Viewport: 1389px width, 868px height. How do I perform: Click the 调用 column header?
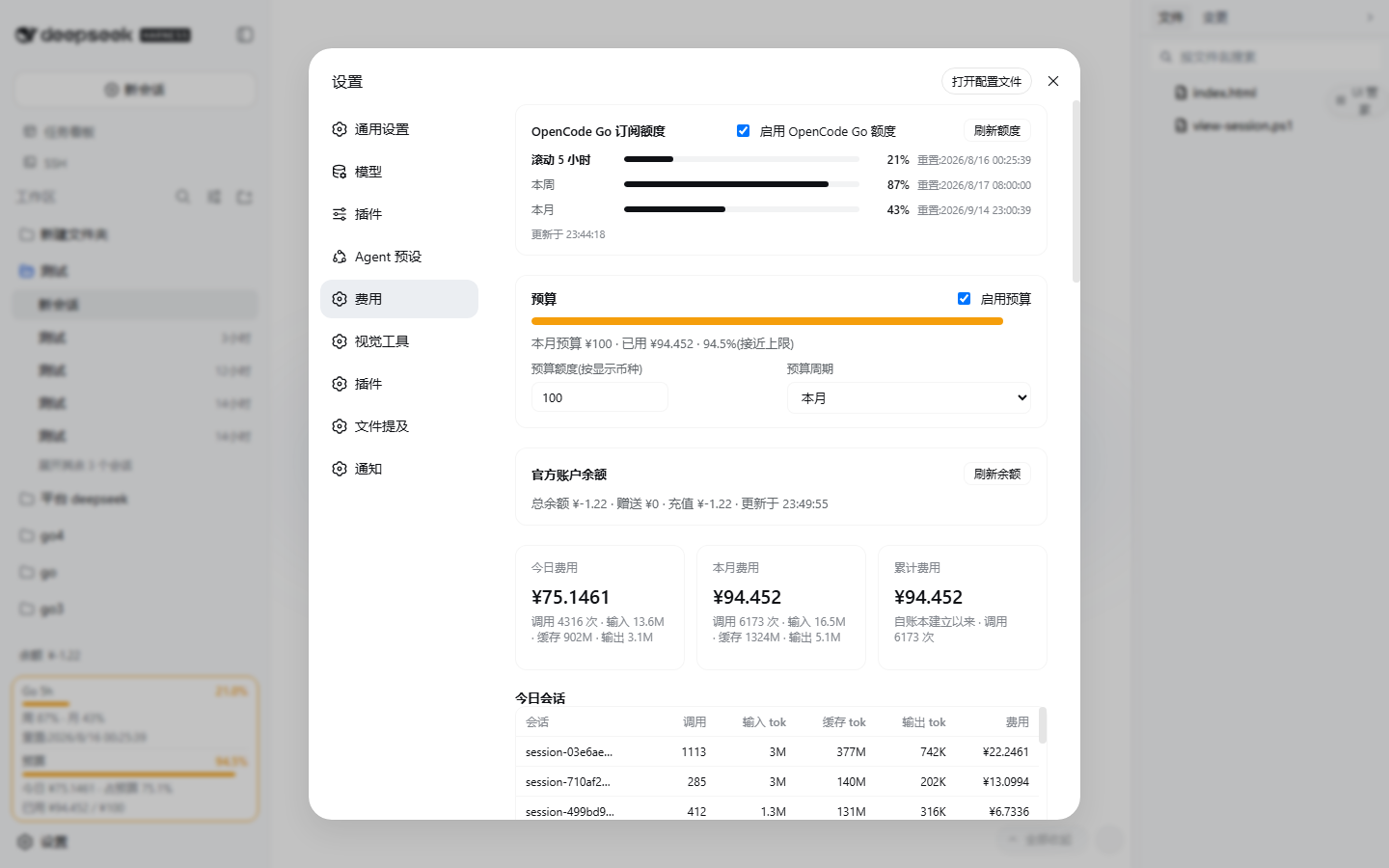[x=694, y=722]
